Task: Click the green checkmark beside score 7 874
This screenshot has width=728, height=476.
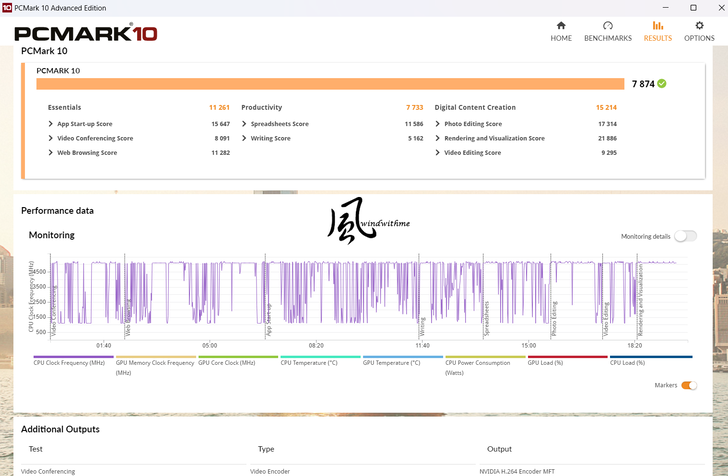Action: point(662,84)
